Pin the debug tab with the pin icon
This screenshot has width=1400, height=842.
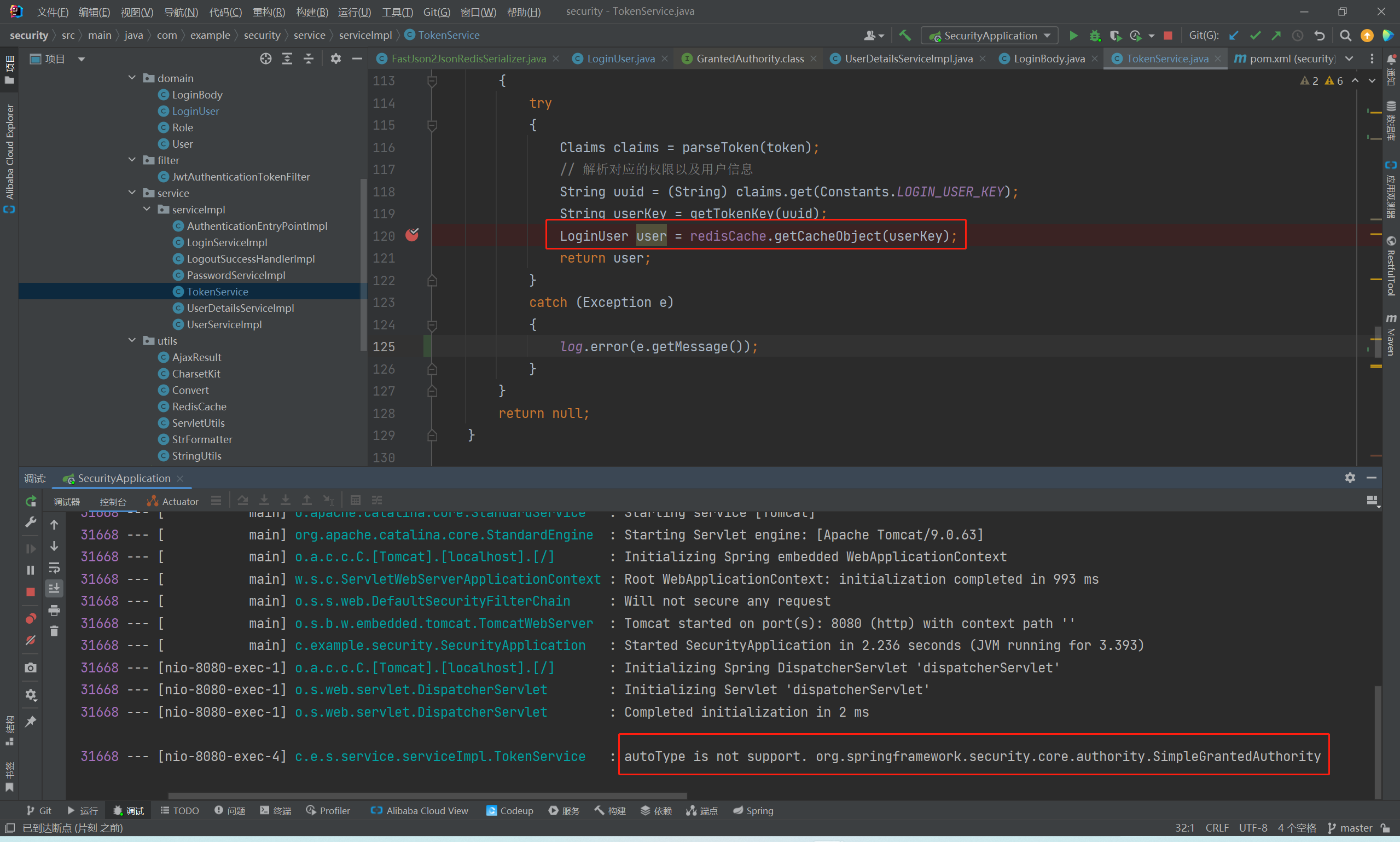click(31, 721)
